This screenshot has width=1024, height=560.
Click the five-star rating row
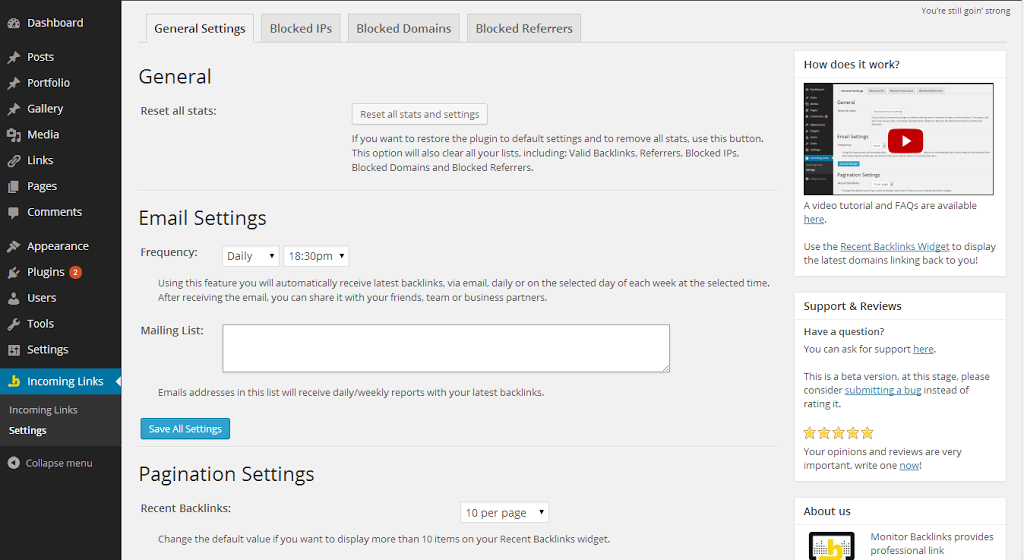(839, 433)
